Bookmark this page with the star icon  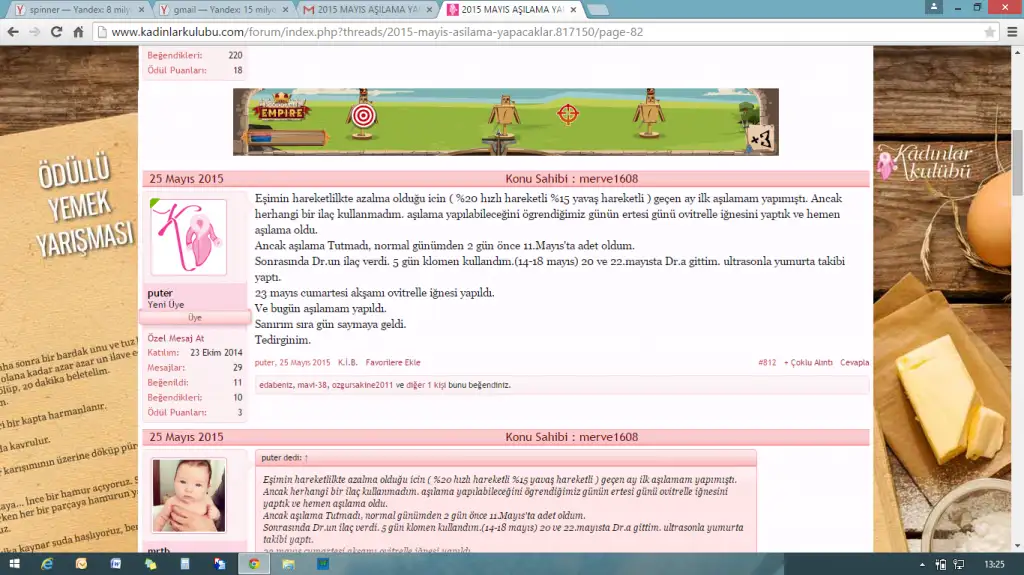(989, 32)
